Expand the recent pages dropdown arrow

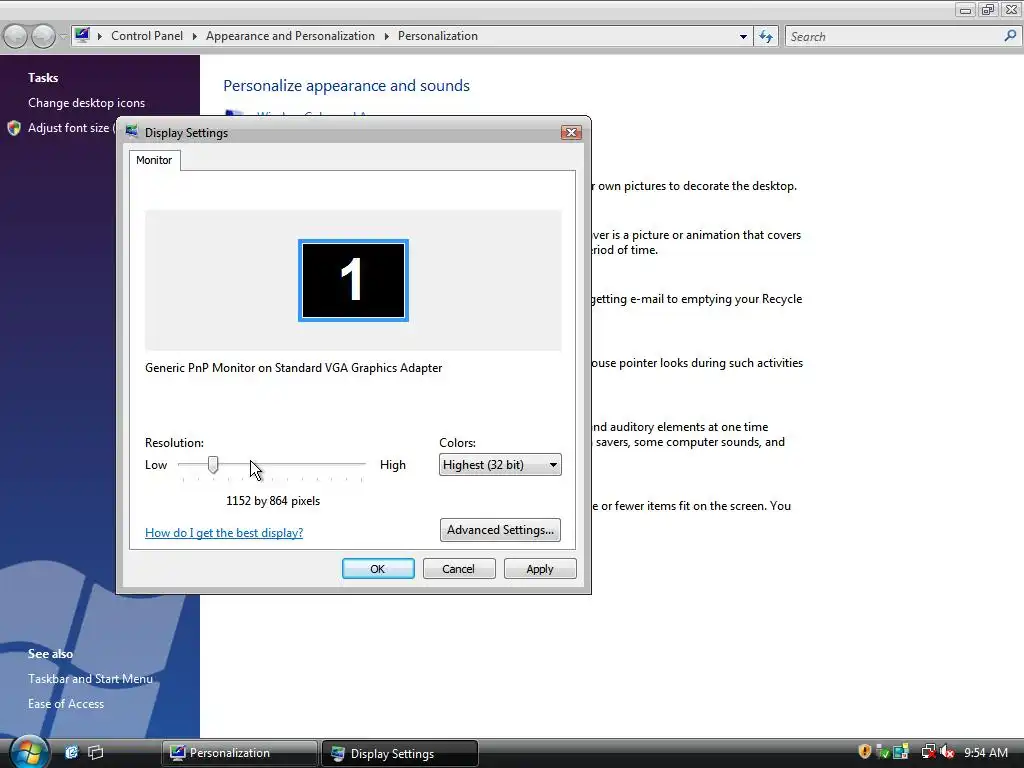click(63, 36)
